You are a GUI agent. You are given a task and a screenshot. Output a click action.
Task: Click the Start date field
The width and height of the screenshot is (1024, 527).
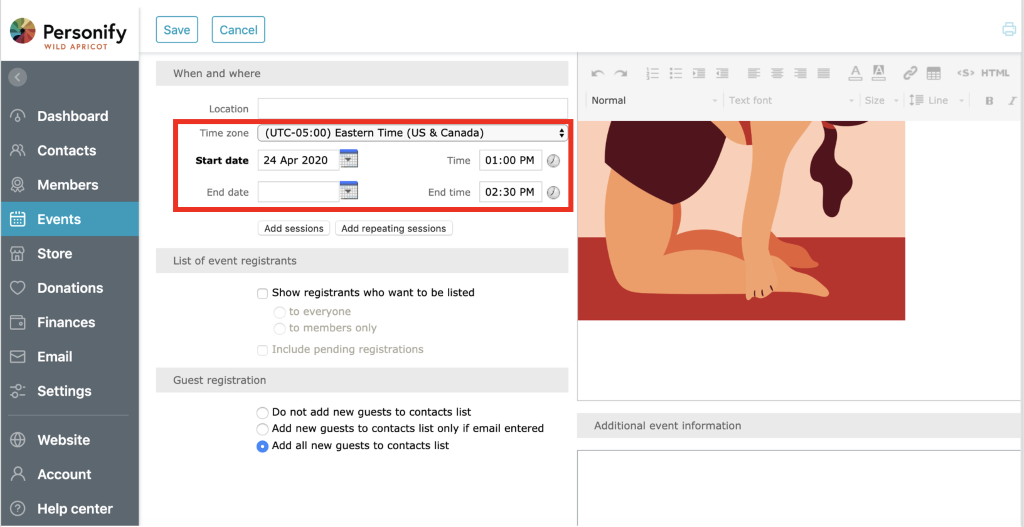click(298, 161)
